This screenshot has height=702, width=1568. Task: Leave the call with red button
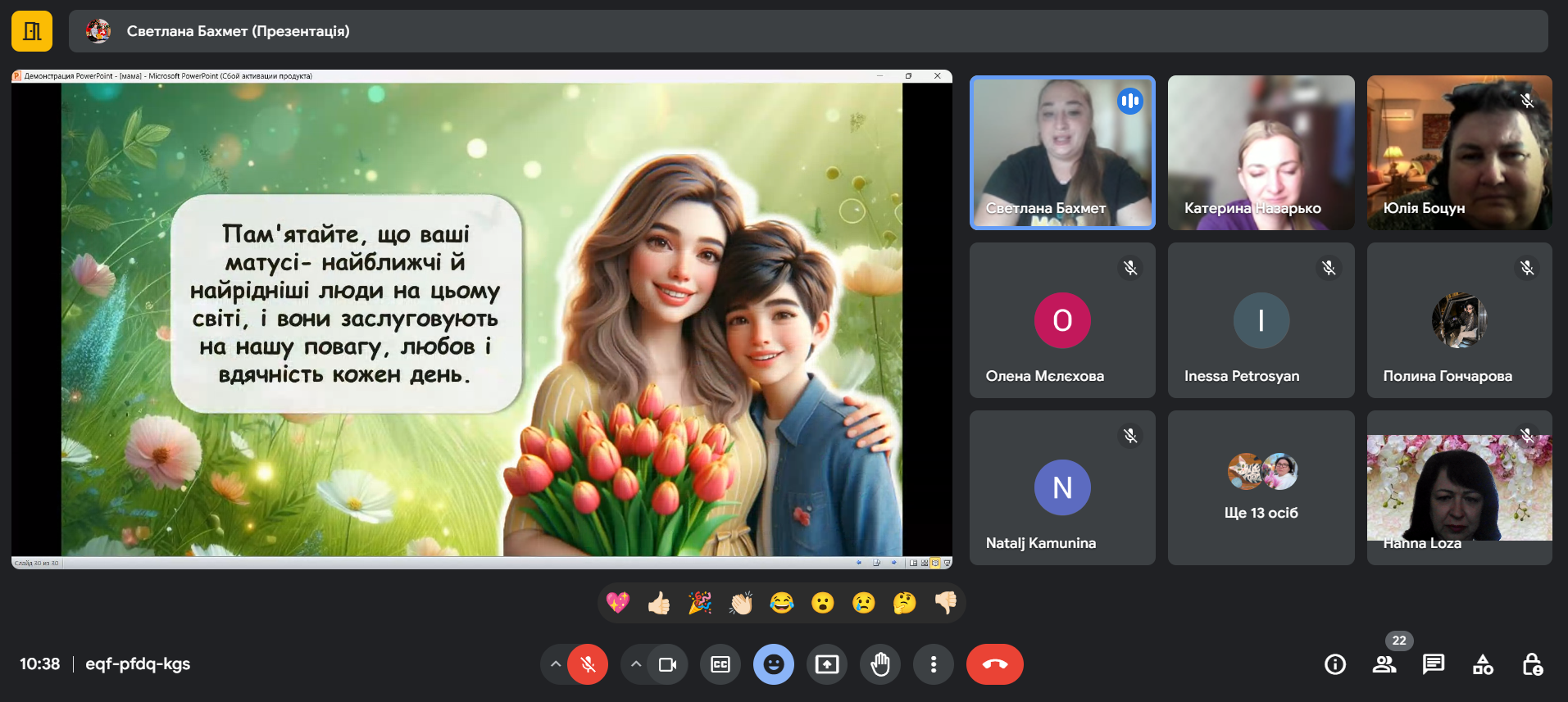995,664
